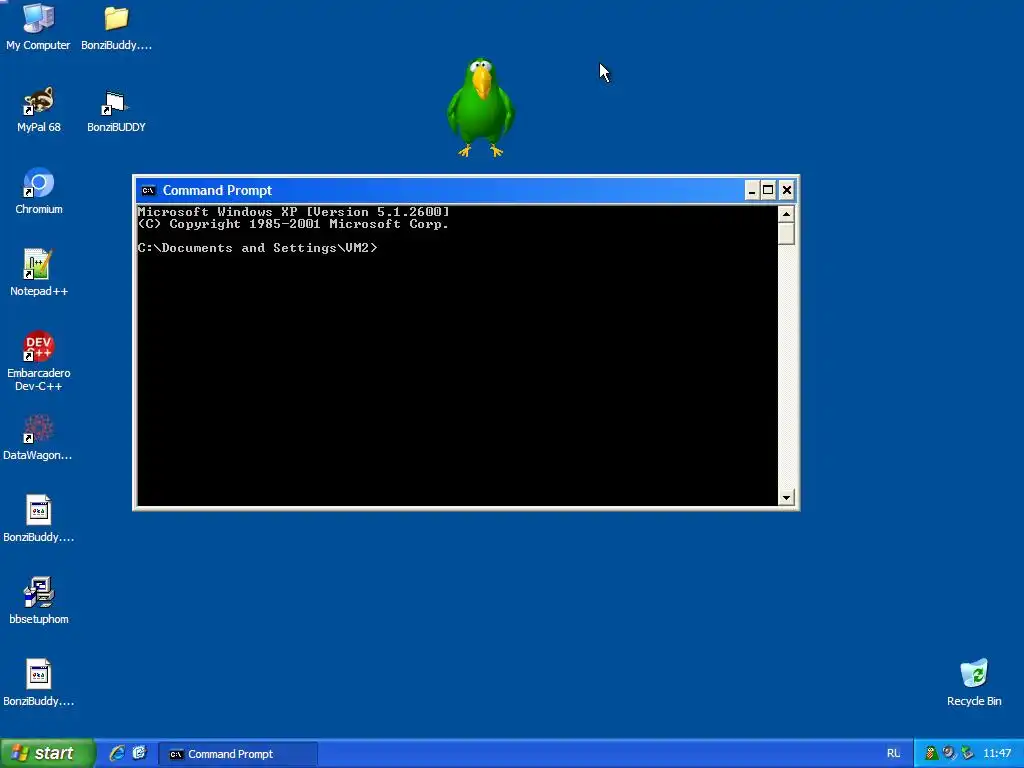The image size is (1024, 768).
Task: Click the Show Desktop Quick Launch icon
Action: [139, 753]
